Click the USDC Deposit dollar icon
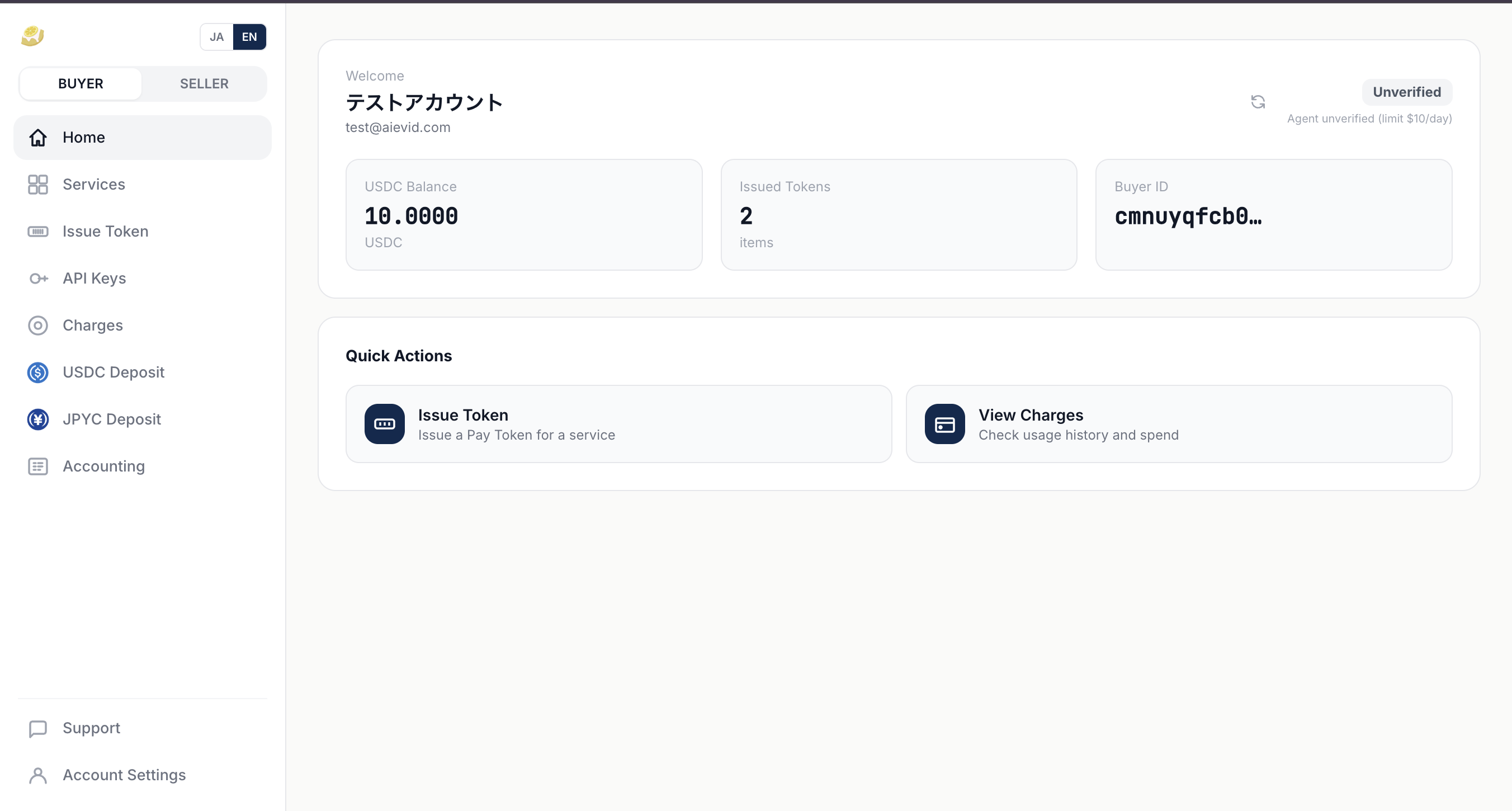Image resolution: width=1512 pixels, height=811 pixels. click(x=38, y=373)
